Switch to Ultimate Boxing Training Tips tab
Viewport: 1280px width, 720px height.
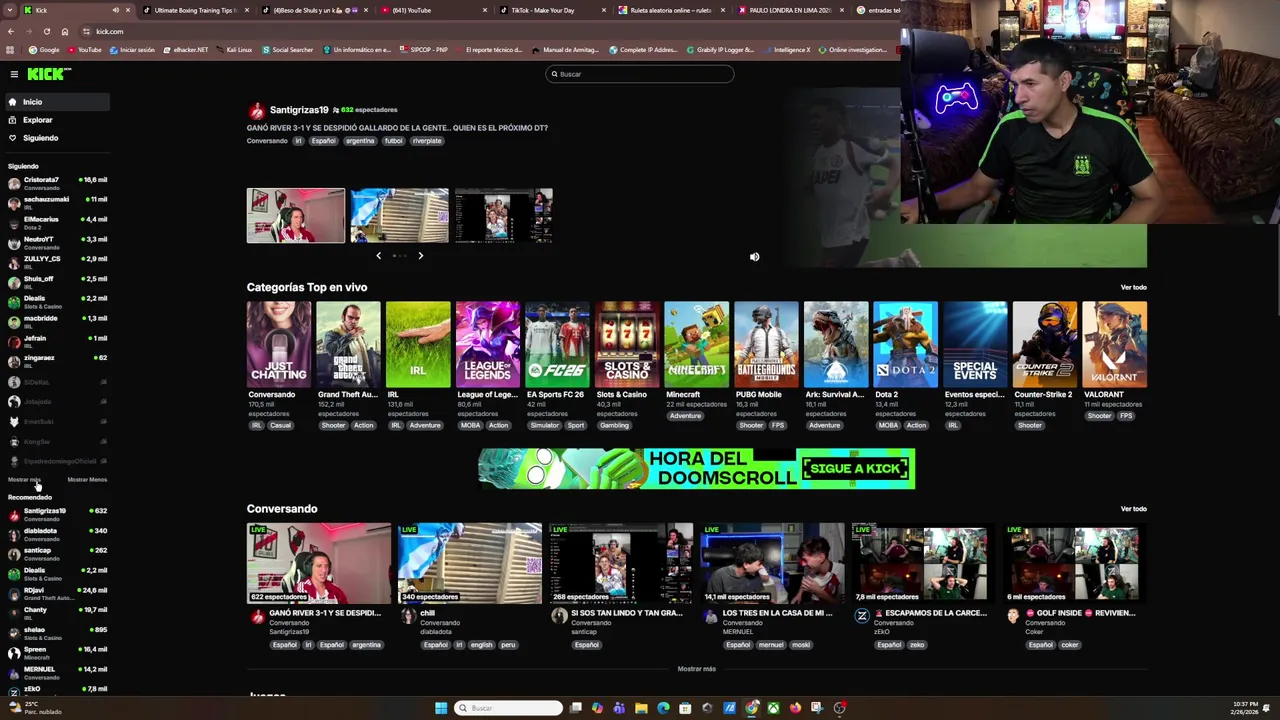point(194,10)
